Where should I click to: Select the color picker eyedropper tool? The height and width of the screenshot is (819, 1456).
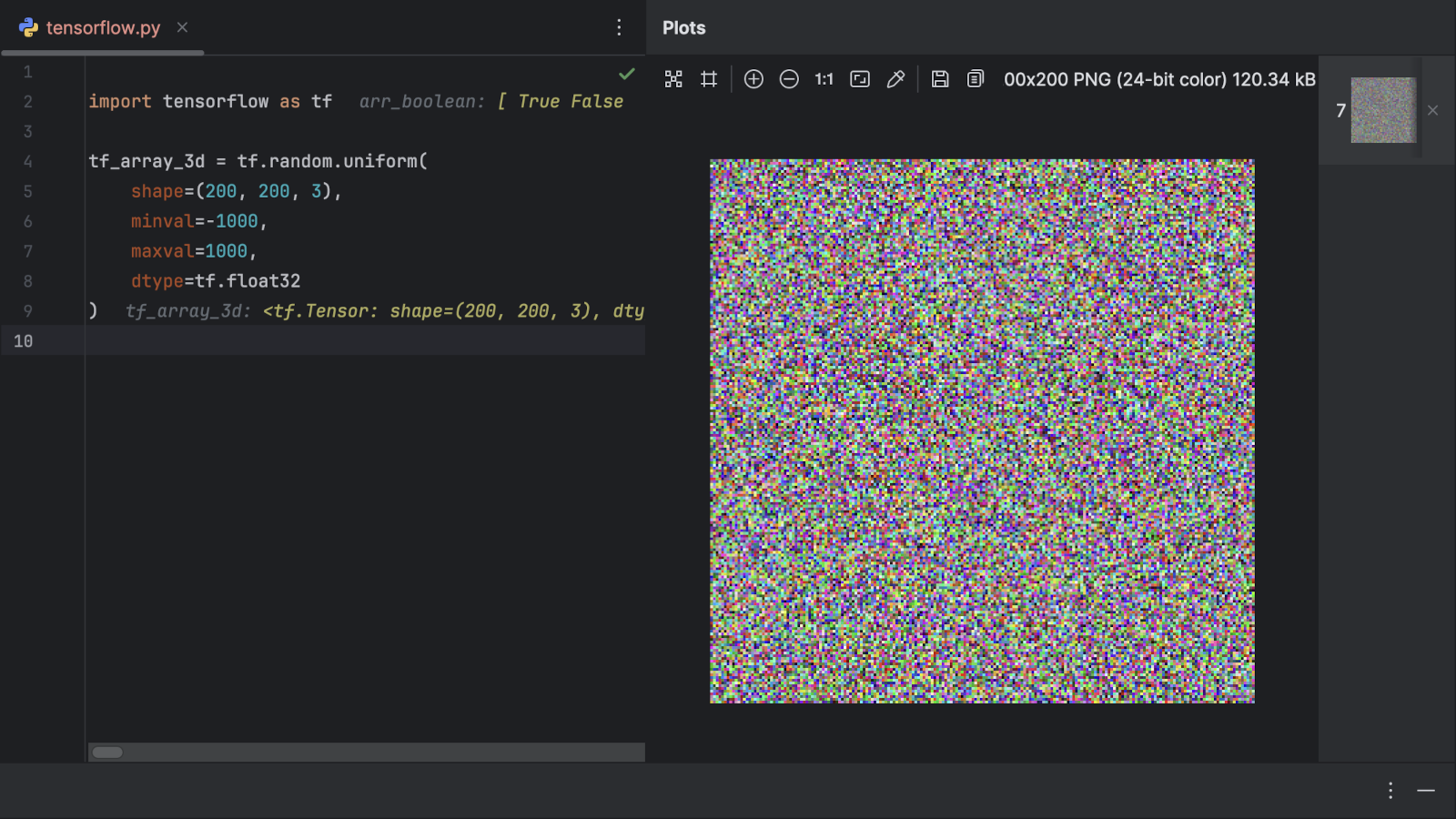895,79
